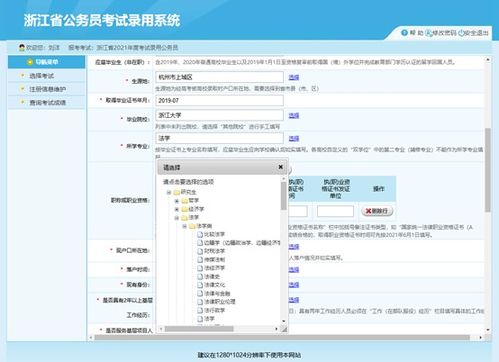Viewport: 499px width, 362px height.
Task: Click the icon on 导航菜单 header
Action: [x=30, y=62]
